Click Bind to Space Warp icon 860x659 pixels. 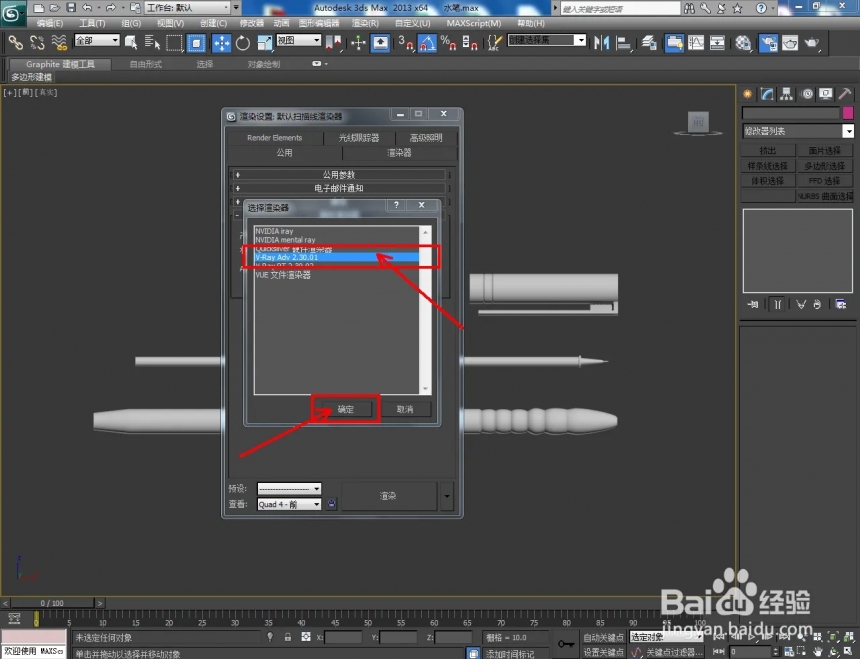[x=59, y=42]
